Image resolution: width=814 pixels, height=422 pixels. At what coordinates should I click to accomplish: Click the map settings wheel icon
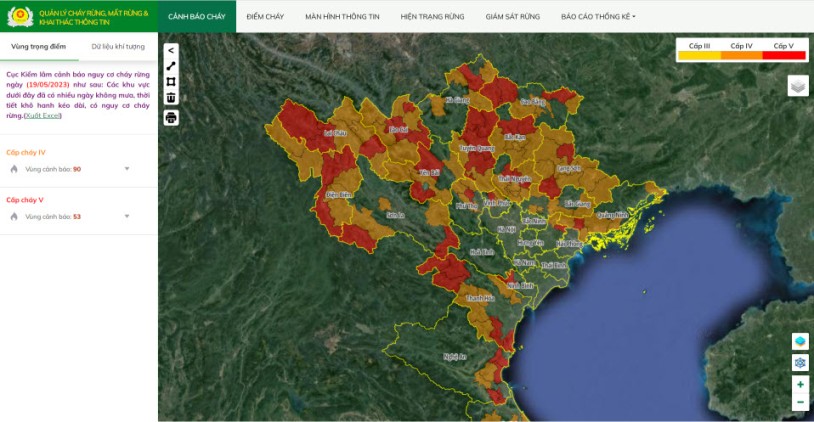pos(800,362)
